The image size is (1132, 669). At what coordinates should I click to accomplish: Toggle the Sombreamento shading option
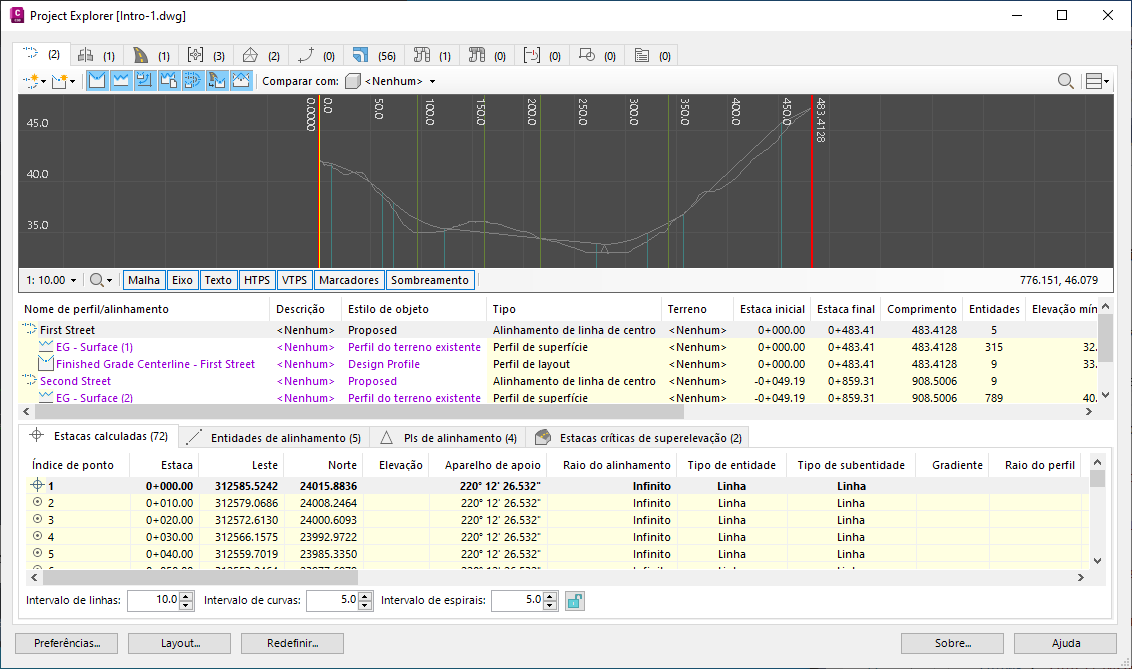429,280
